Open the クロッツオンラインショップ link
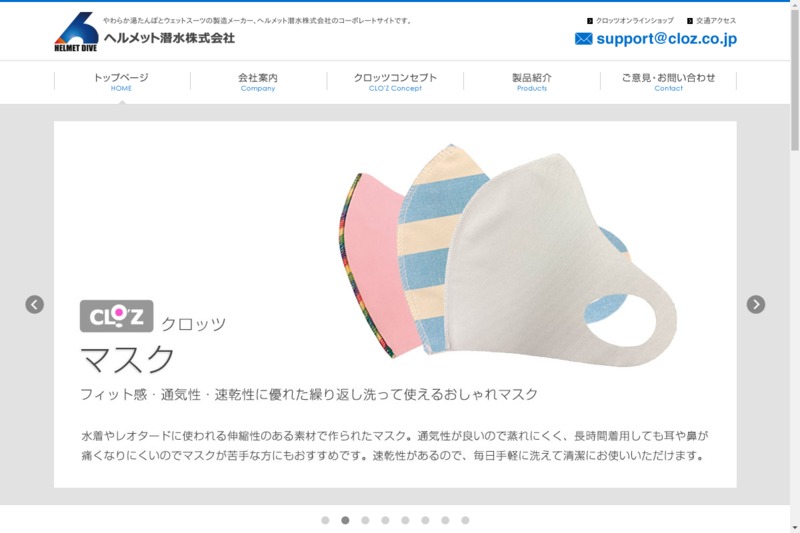 [635, 21]
